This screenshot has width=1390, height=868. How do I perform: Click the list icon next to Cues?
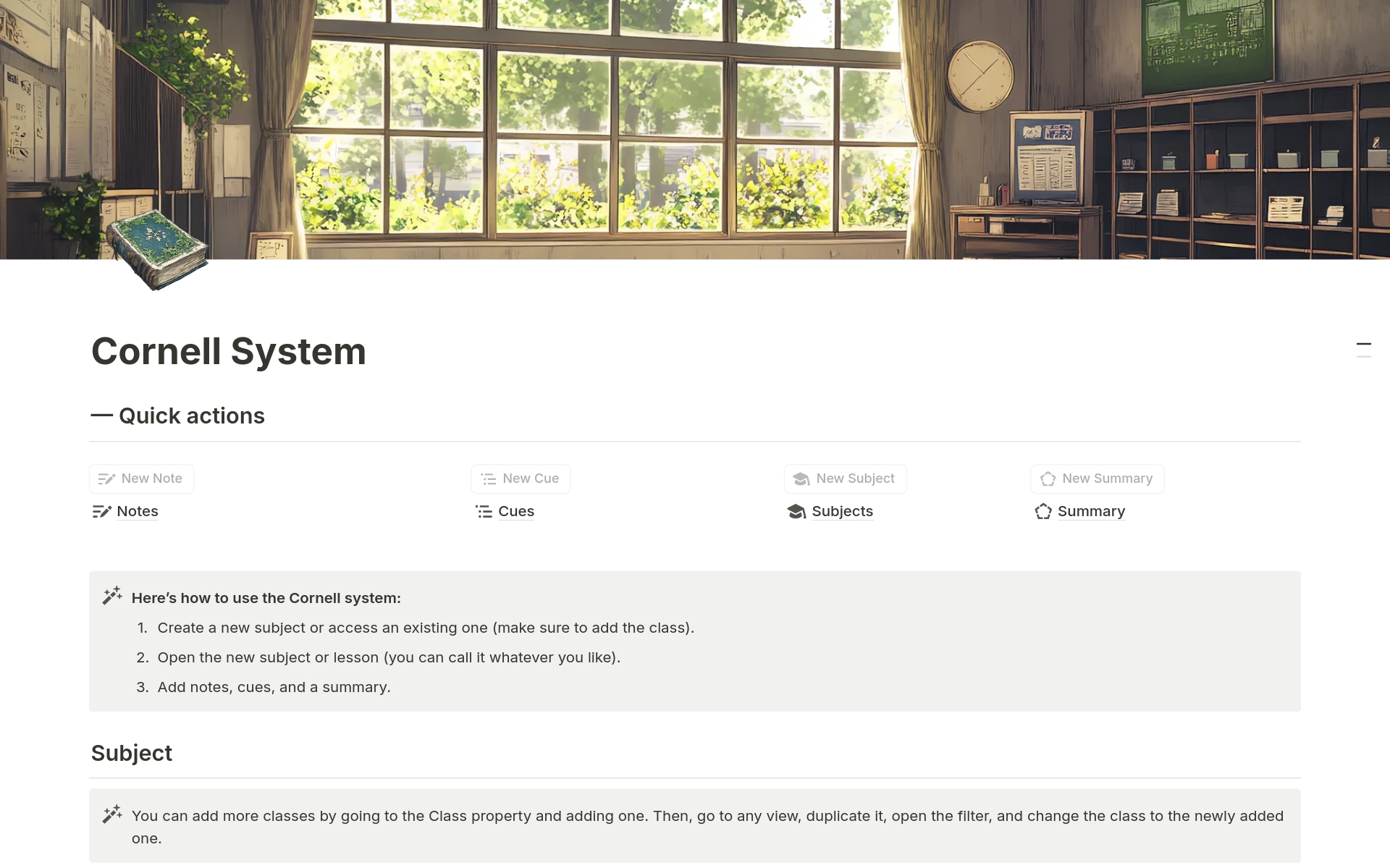[484, 511]
